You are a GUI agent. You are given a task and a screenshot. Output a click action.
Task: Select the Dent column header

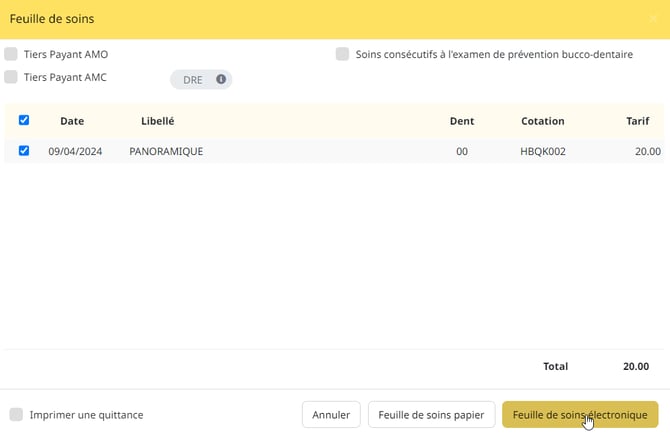click(x=462, y=121)
